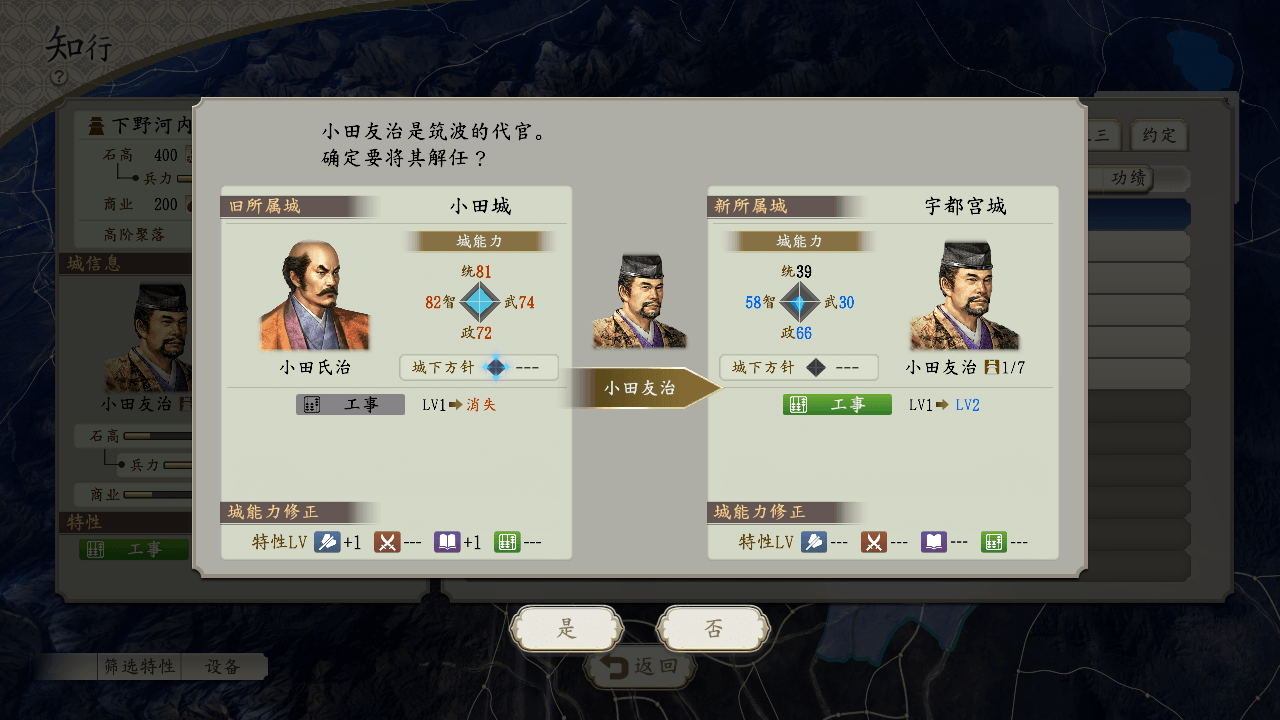Open the 筛选特性 filter tab
Image resolution: width=1280 pixels, height=720 pixels.
[x=139, y=667]
